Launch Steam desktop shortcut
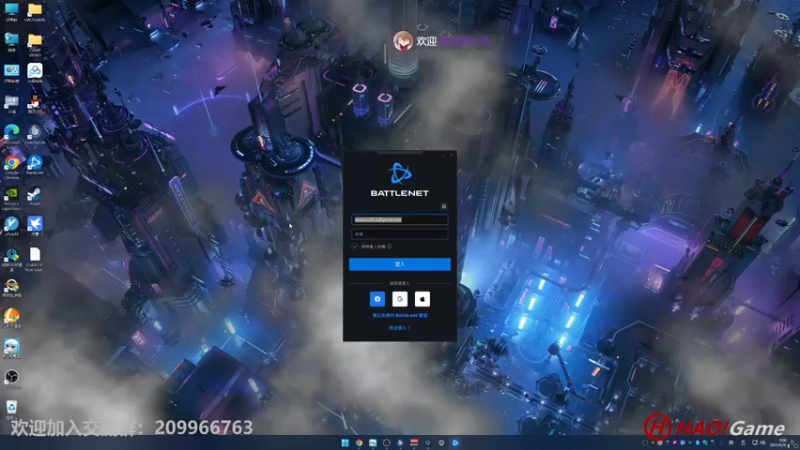 click(x=35, y=195)
